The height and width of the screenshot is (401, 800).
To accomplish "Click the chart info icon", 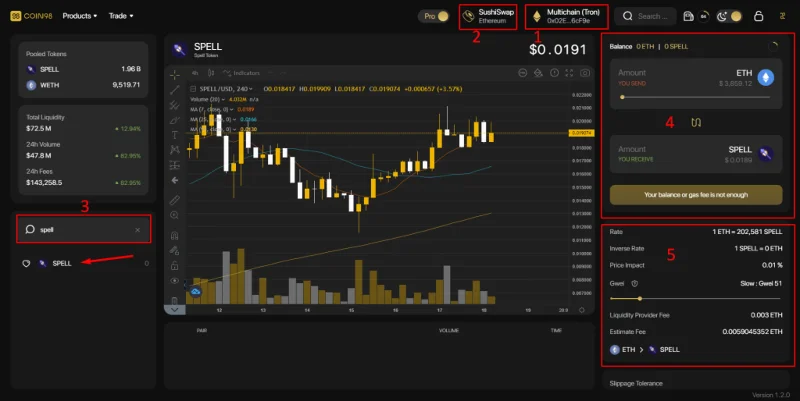I will click(555, 73).
